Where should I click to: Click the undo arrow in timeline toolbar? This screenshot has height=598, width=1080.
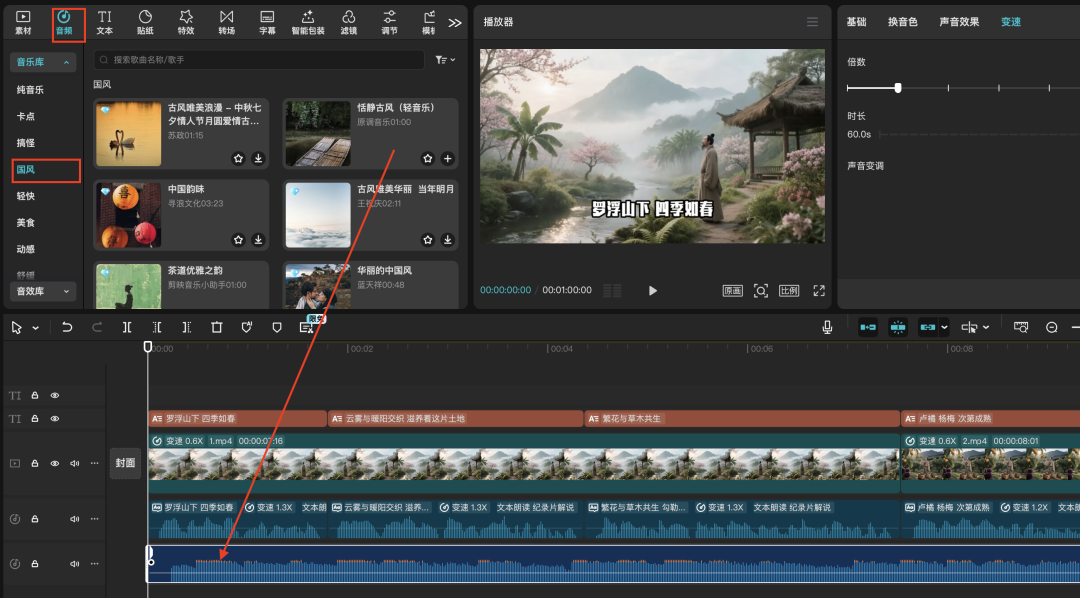pyautogui.click(x=67, y=327)
